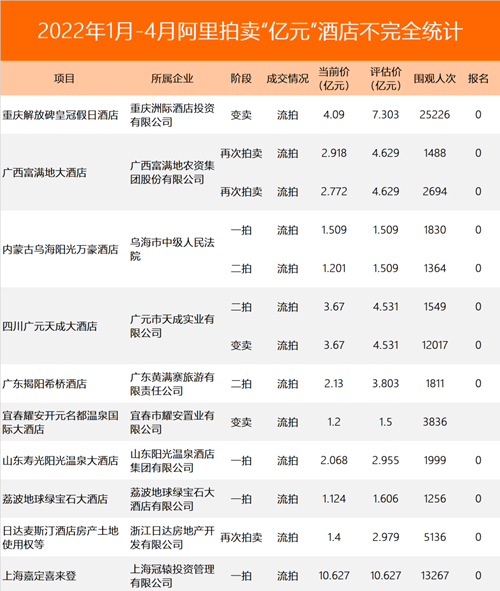Screen dimensions: 500x591
Task: Select 上海嘉定喜来登 project cell
Action: (39, 576)
